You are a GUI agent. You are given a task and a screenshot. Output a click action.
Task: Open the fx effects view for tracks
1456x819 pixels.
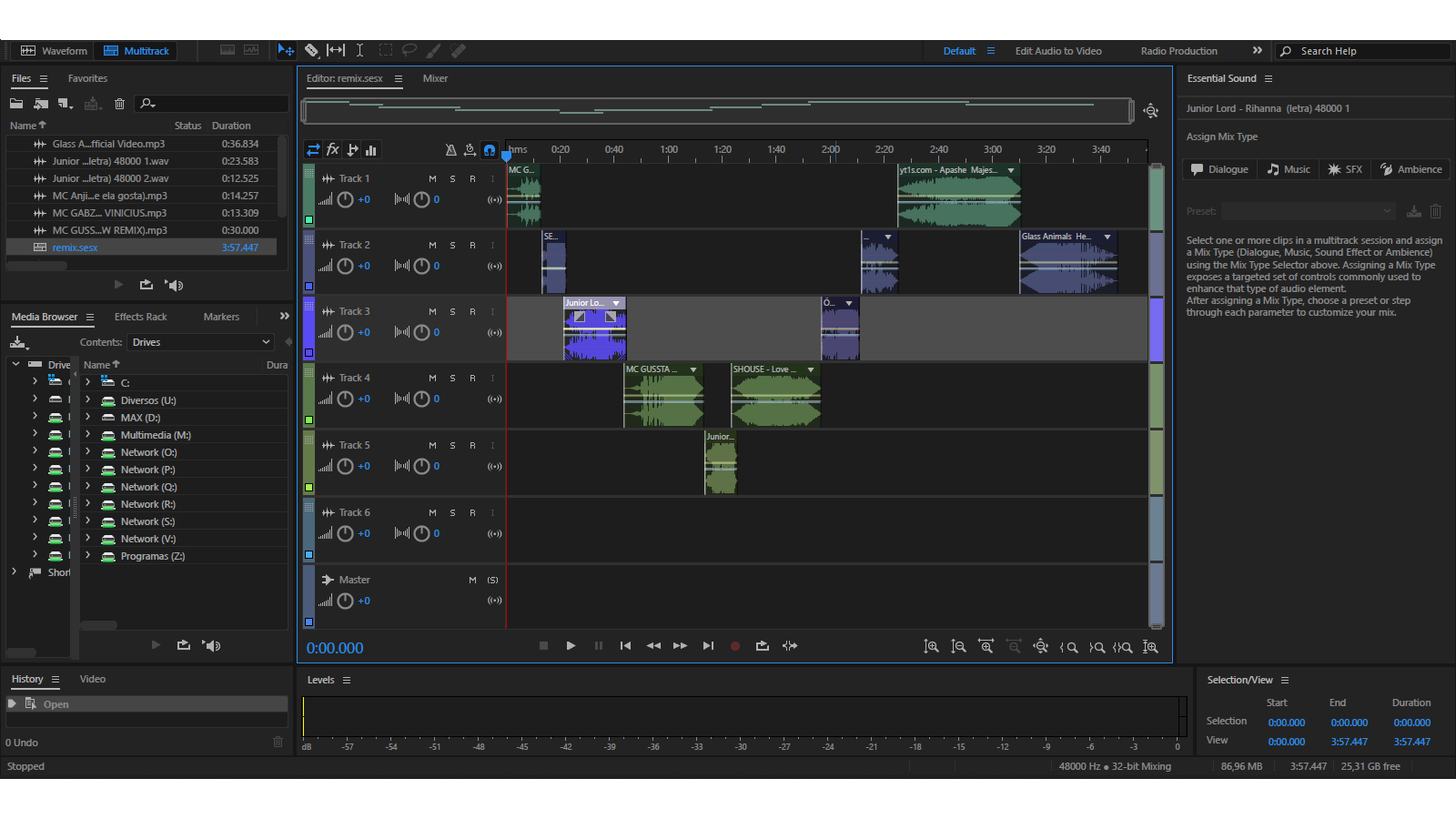[x=333, y=150]
